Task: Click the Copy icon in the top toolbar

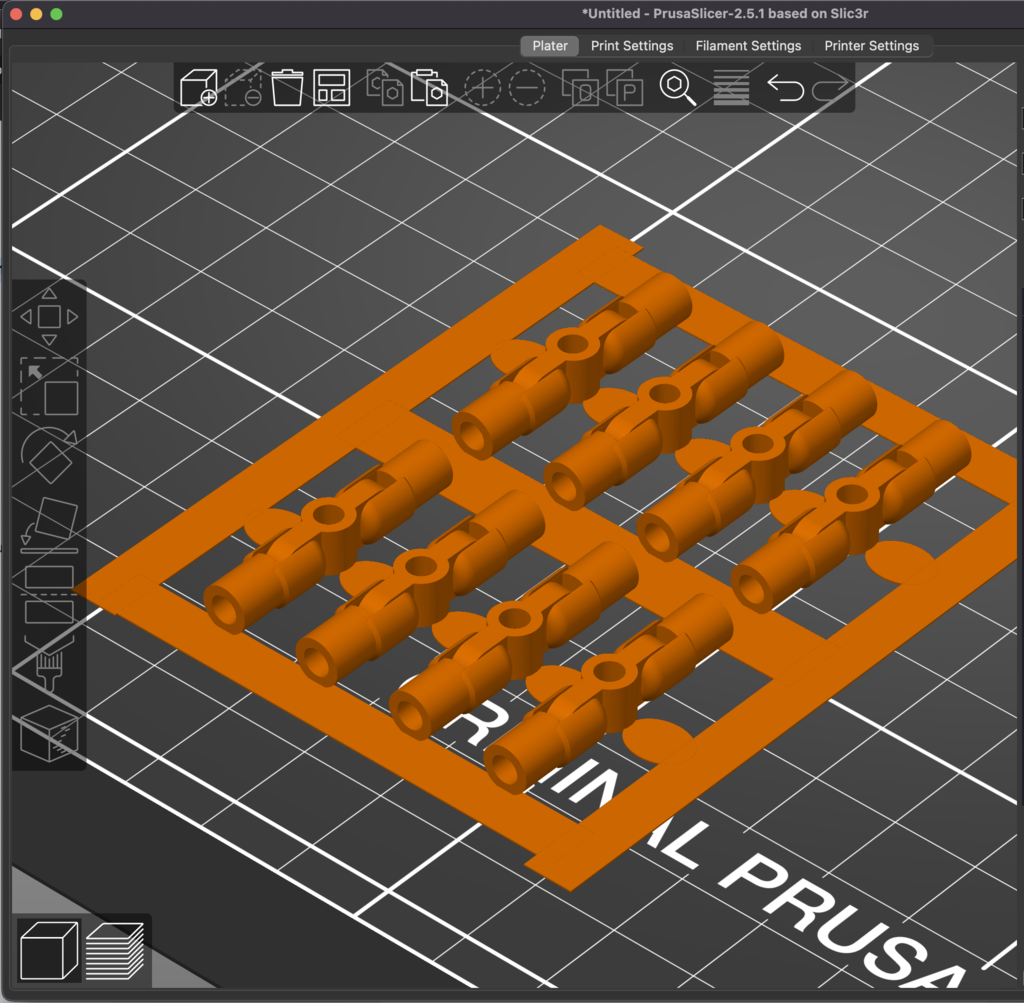Action: click(385, 88)
